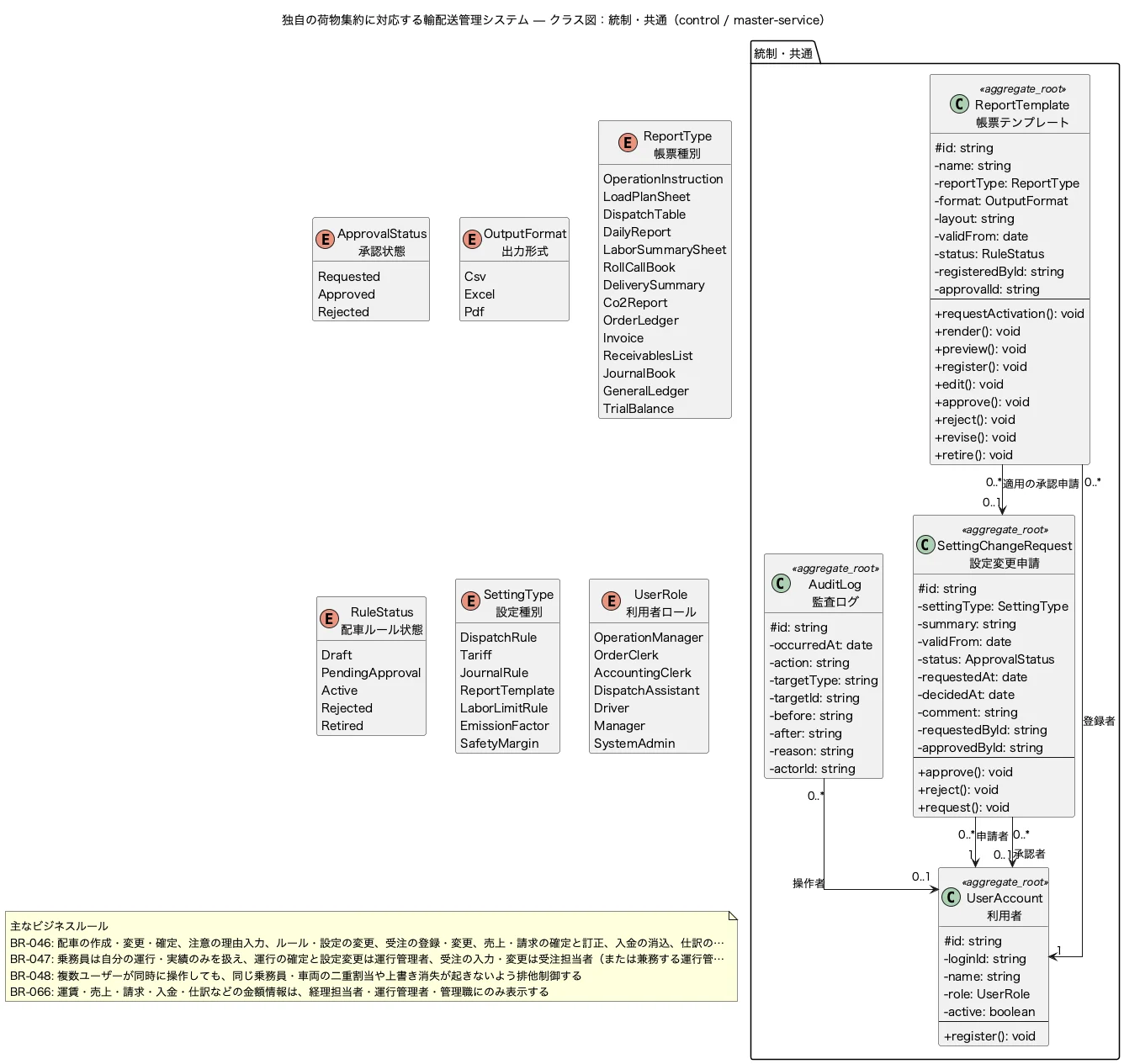Select the Driver role in UserRole
The width and height of the screenshot is (1124, 1064).
[x=612, y=708]
